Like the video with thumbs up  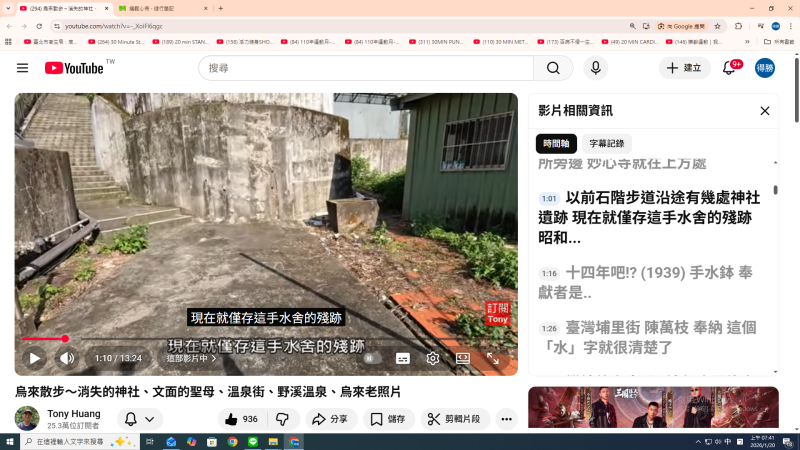coord(241,419)
